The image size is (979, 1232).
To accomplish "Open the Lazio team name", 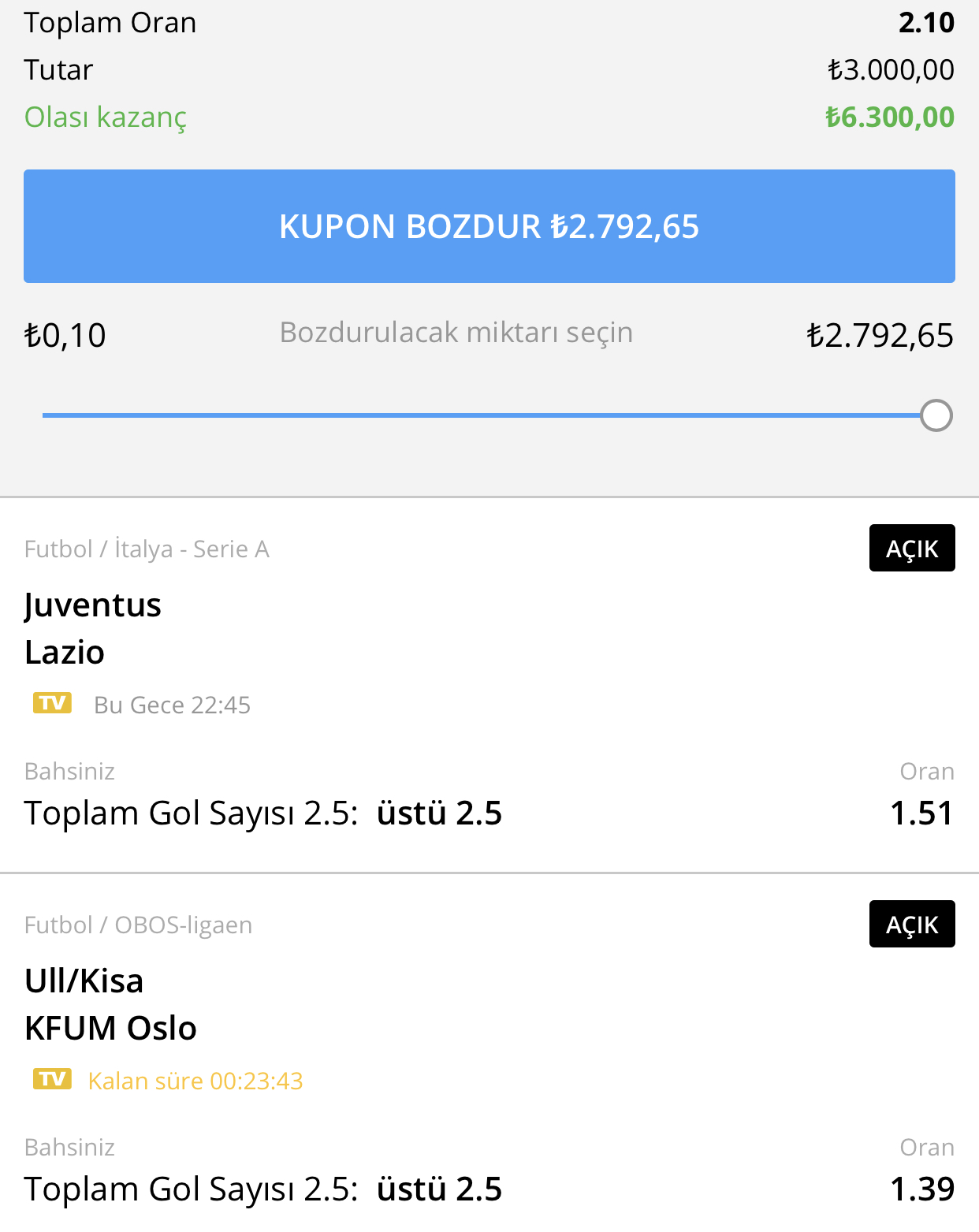I will point(65,653).
